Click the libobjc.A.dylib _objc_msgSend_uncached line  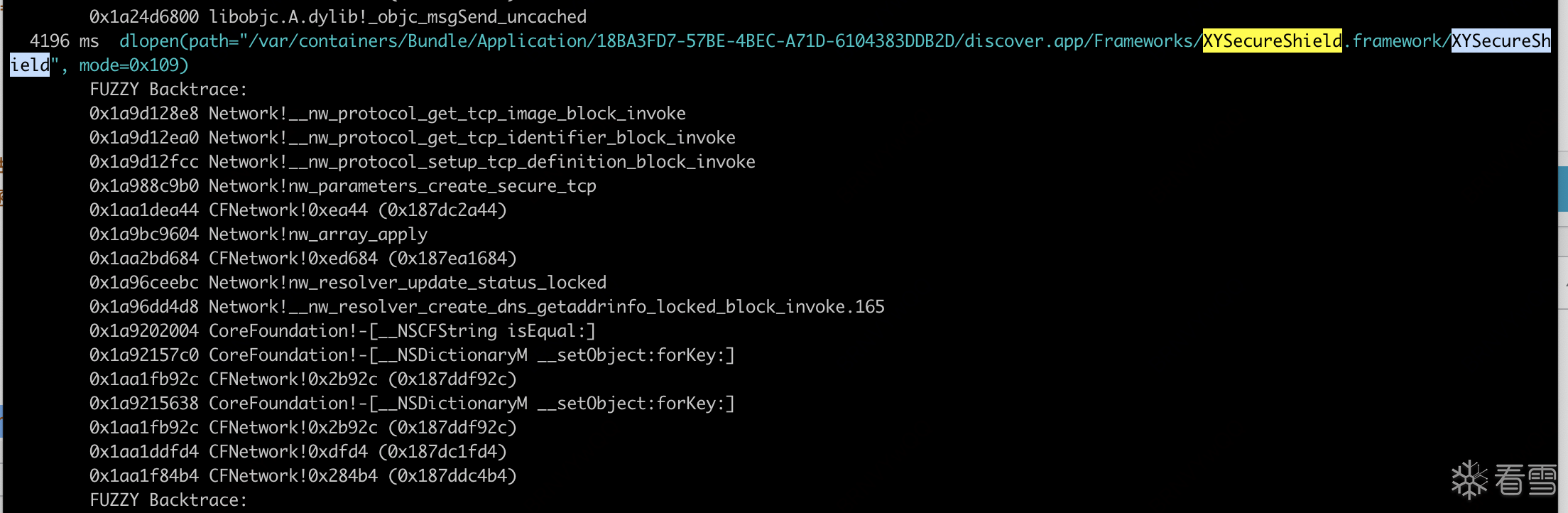[x=338, y=17]
